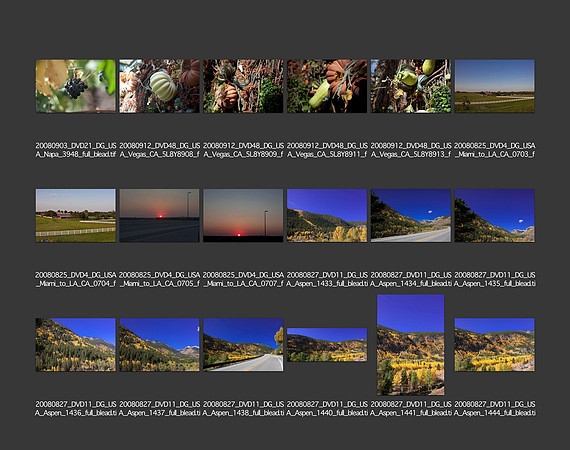
Task: Choose the Aspen_1434 road and cloud thumbnail
Action: [411, 215]
